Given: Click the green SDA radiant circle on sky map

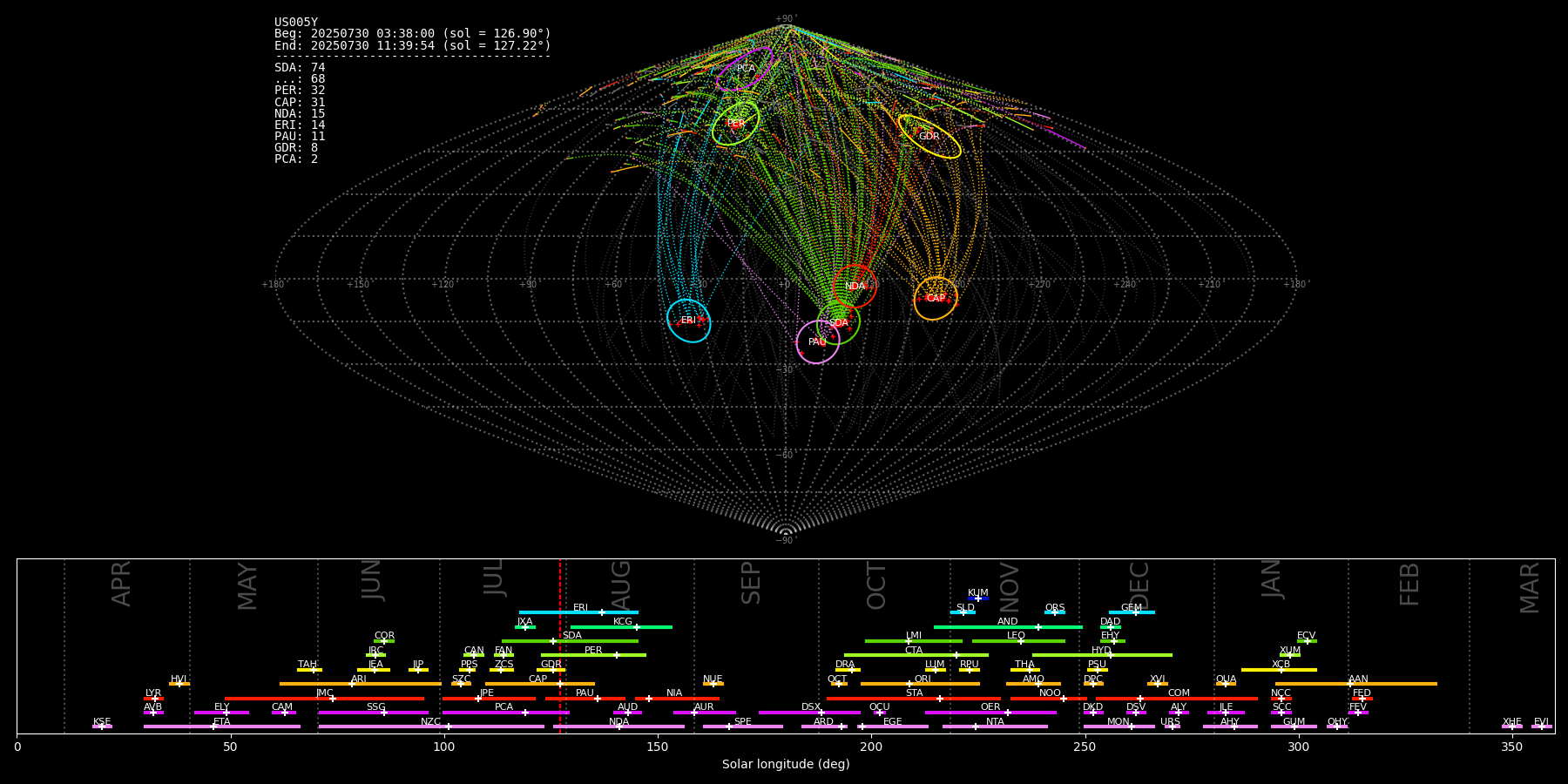Looking at the screenshot, I should [838, 323].
